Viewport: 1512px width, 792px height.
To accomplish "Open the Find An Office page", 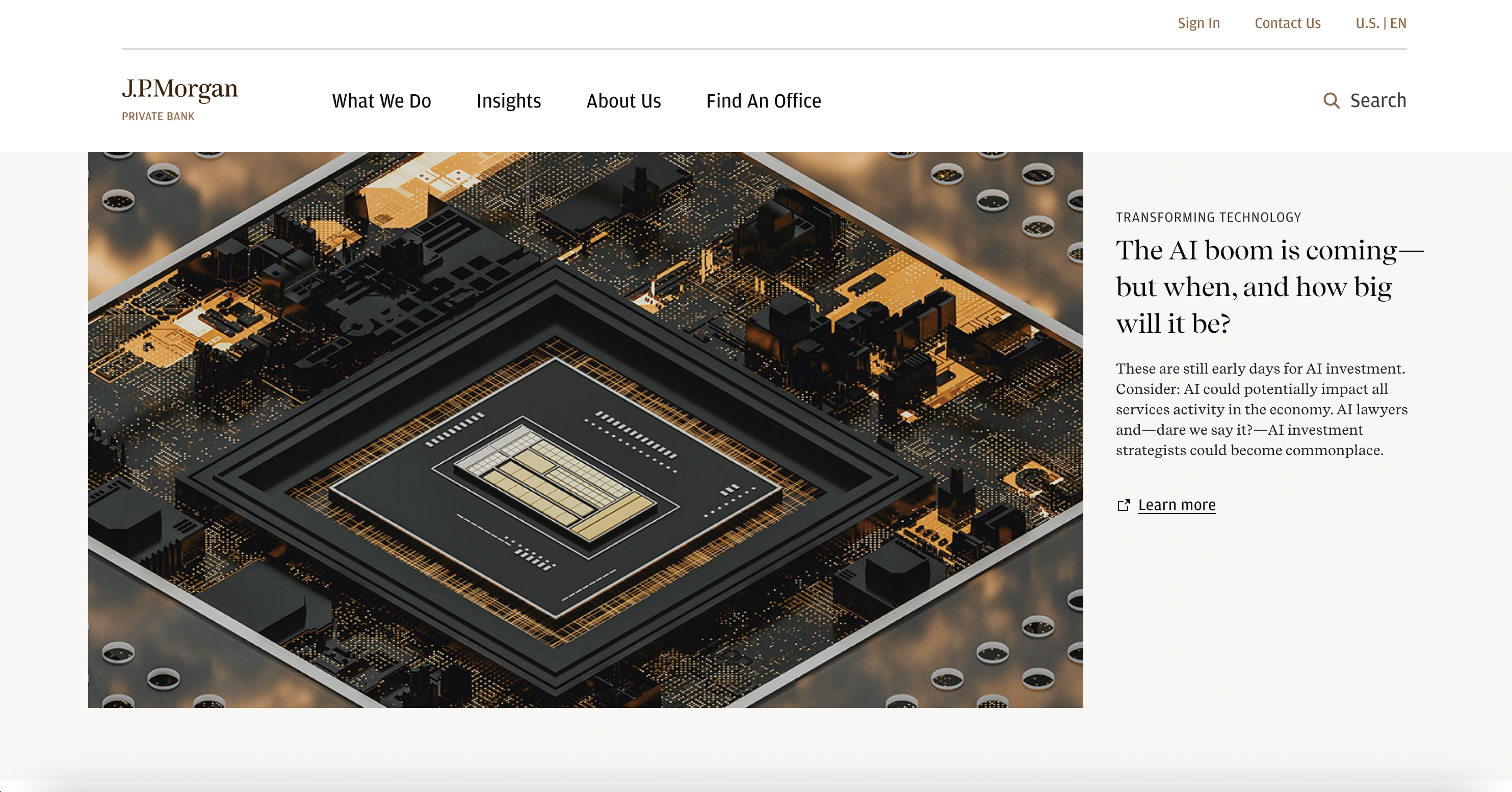I will [763, 101].
